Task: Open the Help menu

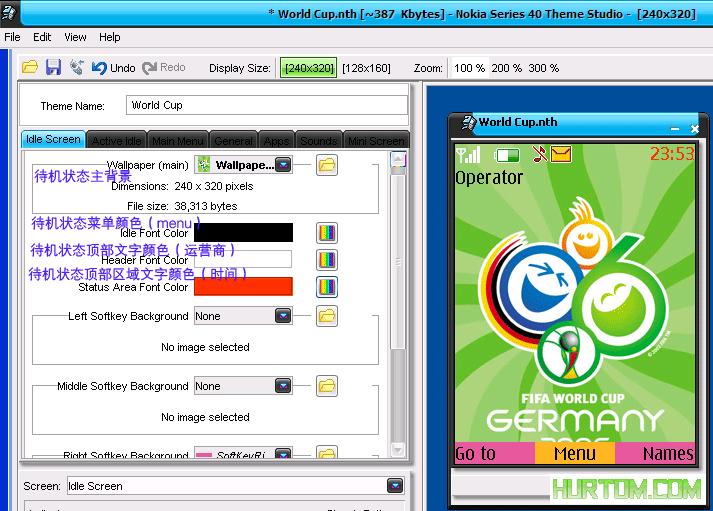Action: coord(110,37)
